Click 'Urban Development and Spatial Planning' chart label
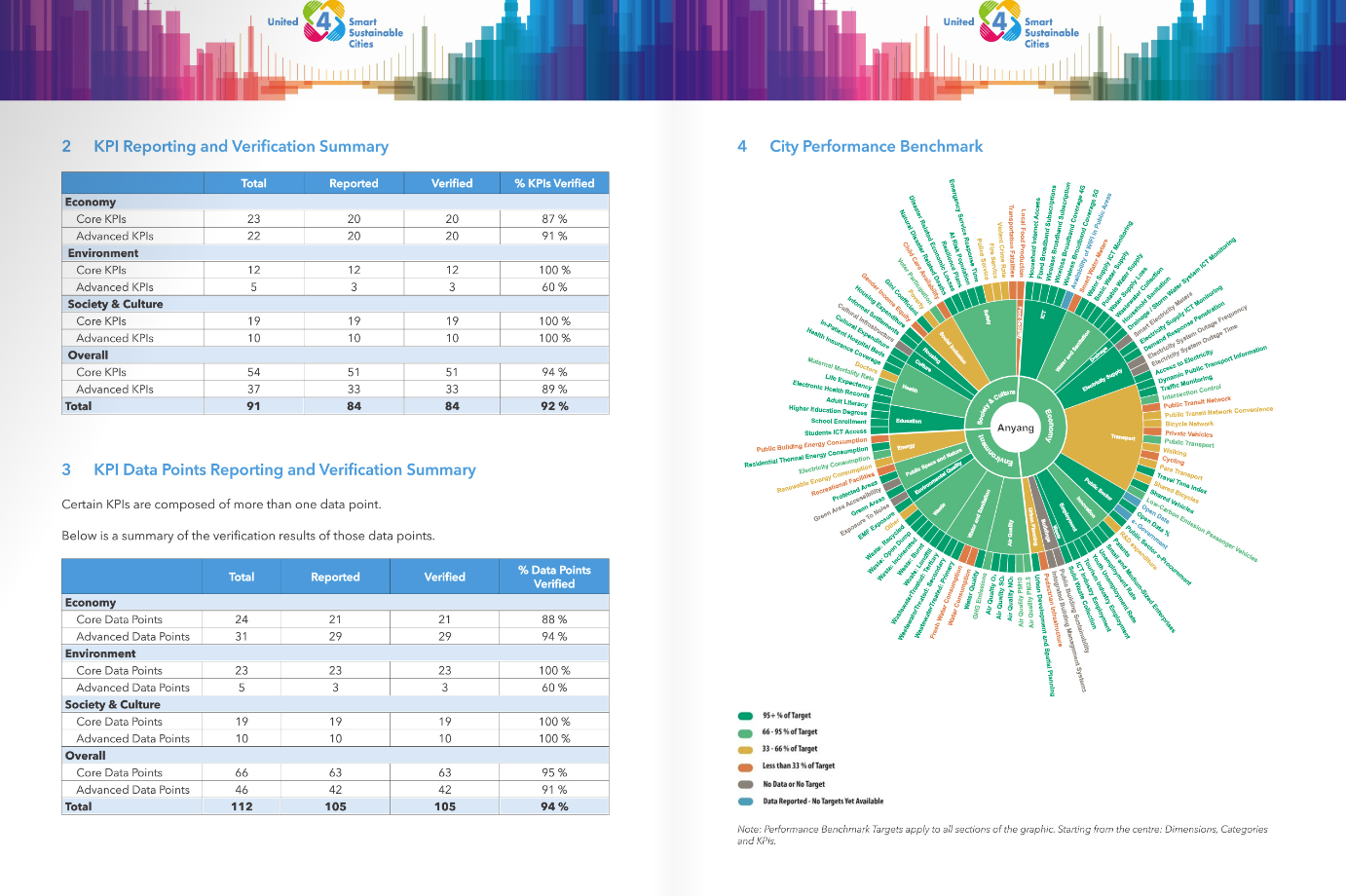The height and width of the screenshot is (896, 1346). pos(1044,635)
